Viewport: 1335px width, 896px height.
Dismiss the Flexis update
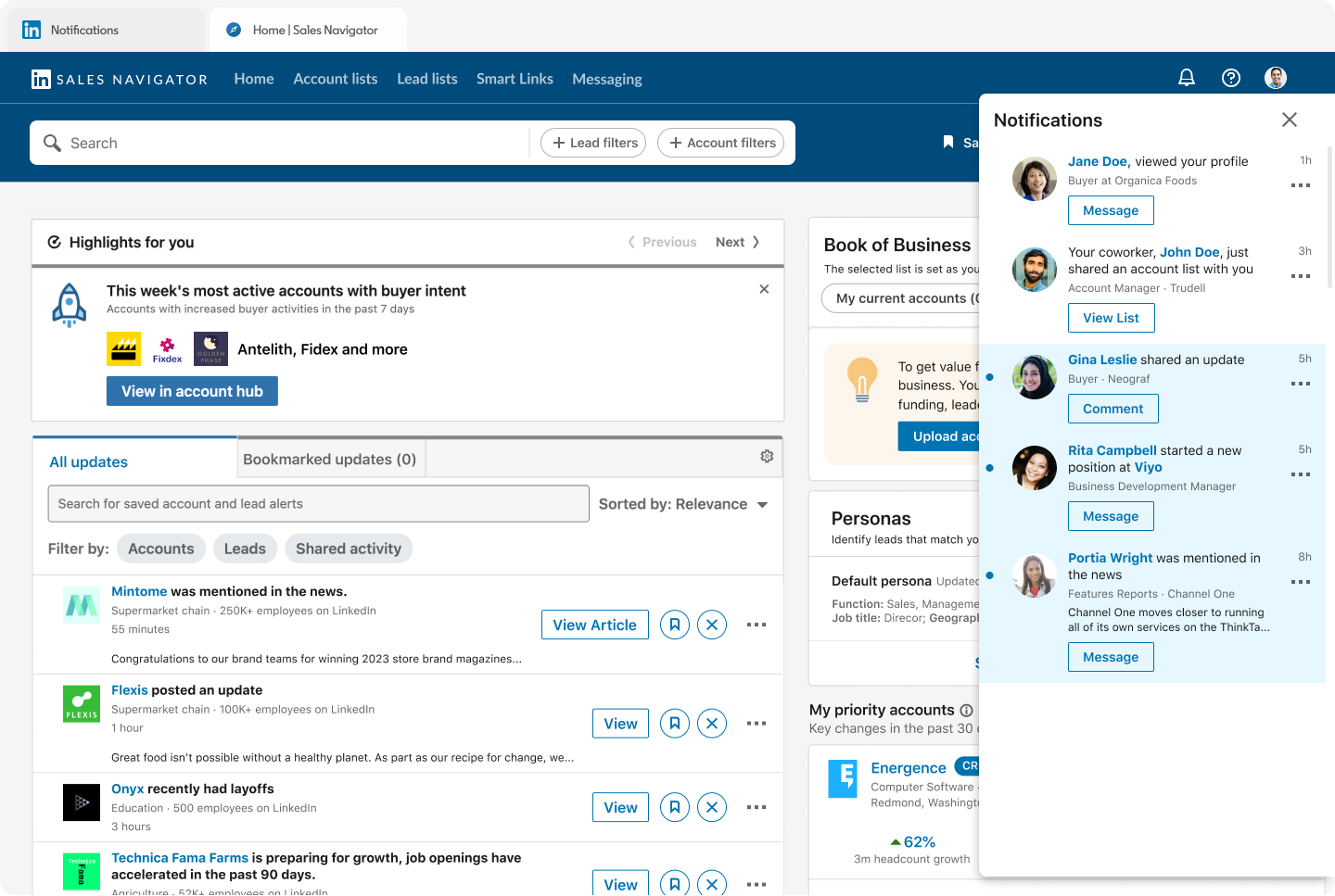712,724
